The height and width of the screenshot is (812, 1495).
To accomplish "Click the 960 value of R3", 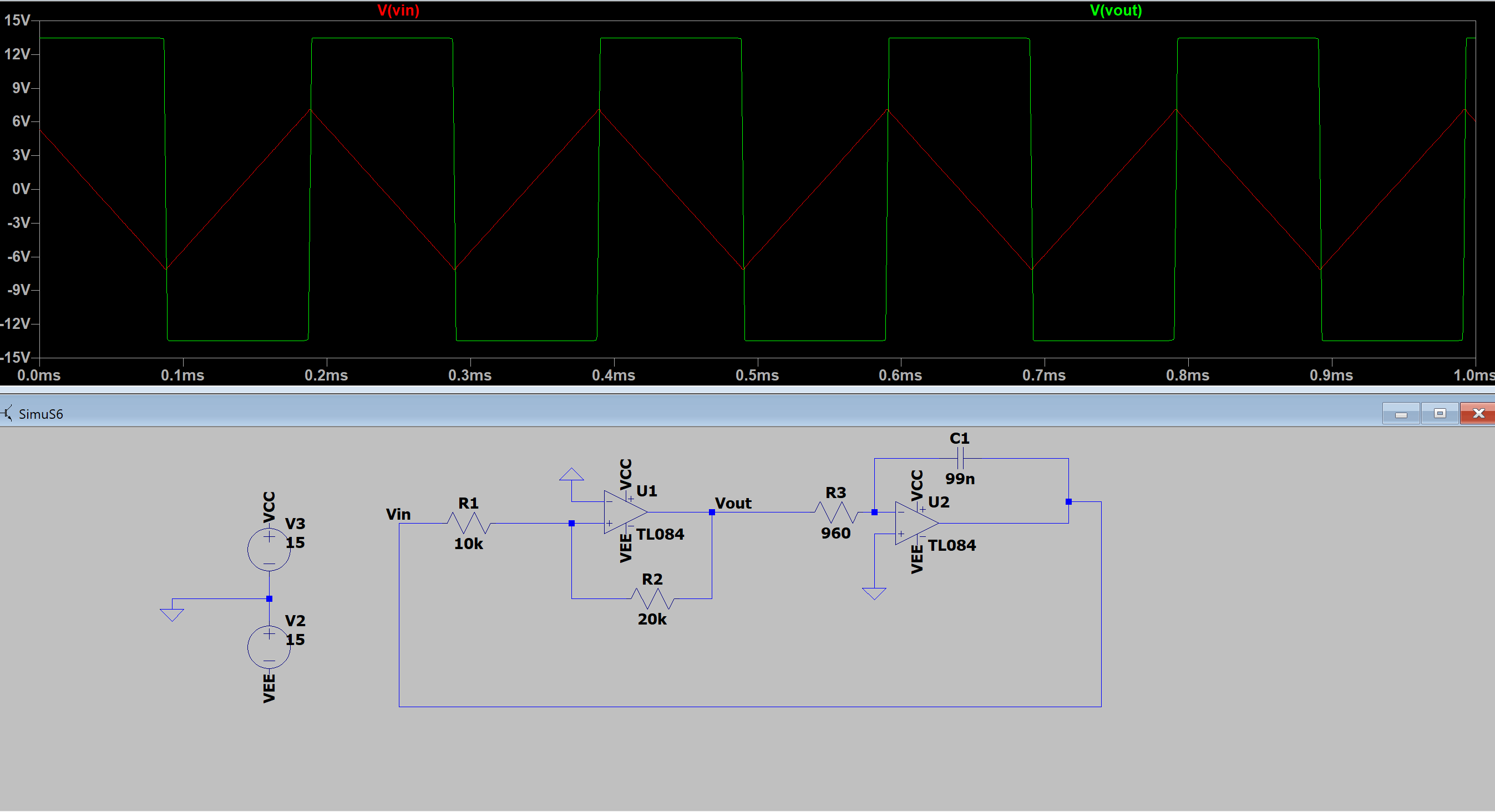I will [836, 534].
